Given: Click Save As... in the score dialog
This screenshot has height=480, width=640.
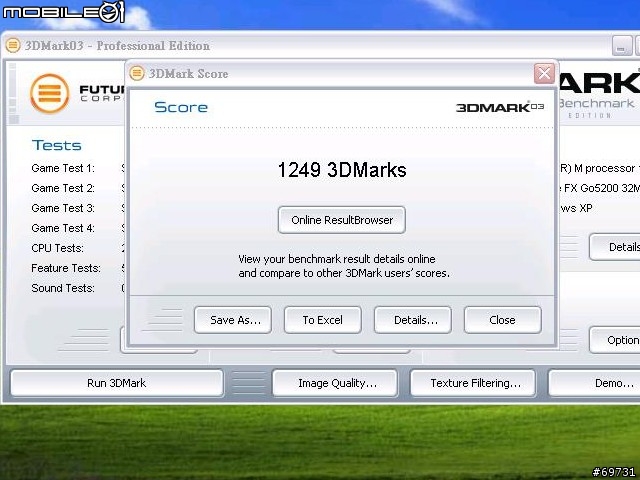Looking at the screenshot, I should click(x=233, y=320).
